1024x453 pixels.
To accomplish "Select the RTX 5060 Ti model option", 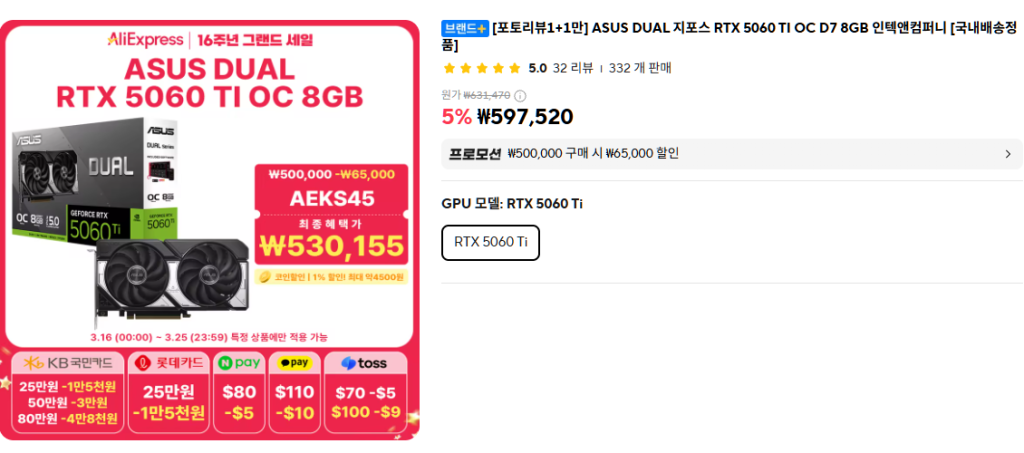I will [490, 242].
